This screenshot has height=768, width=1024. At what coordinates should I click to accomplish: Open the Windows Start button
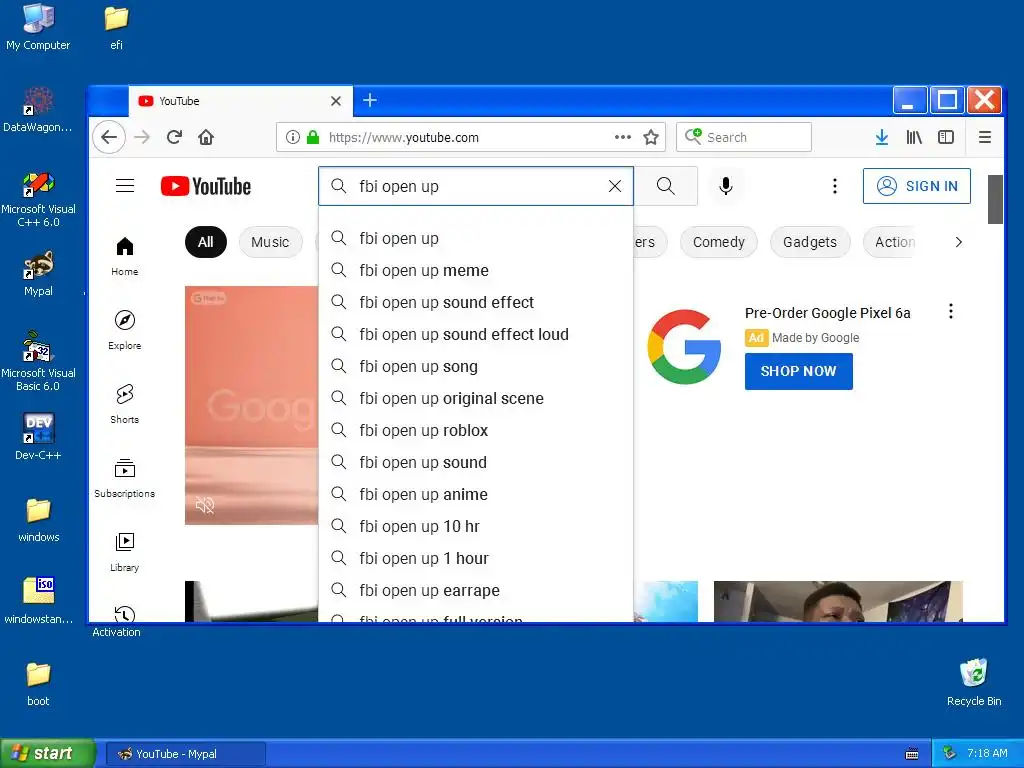pyautogui.click(x=48, y=754)
